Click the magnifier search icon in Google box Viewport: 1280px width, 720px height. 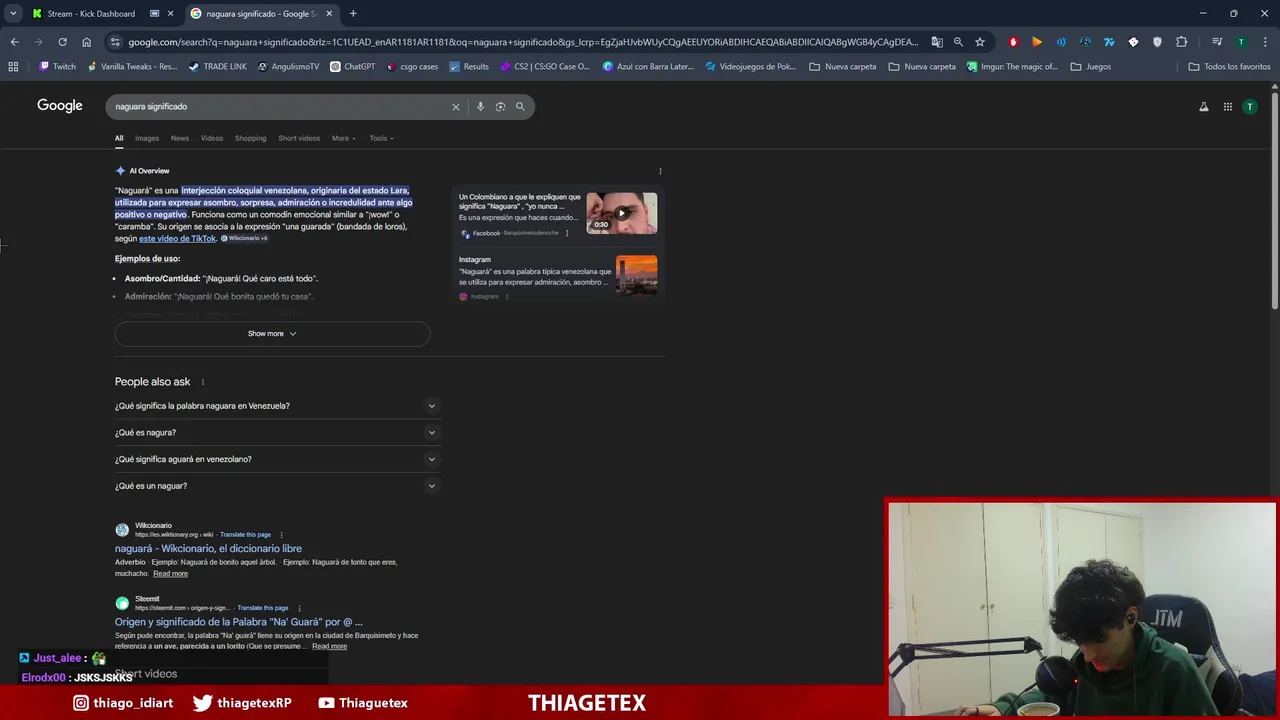pyautogui.click(x=520, y=106)
